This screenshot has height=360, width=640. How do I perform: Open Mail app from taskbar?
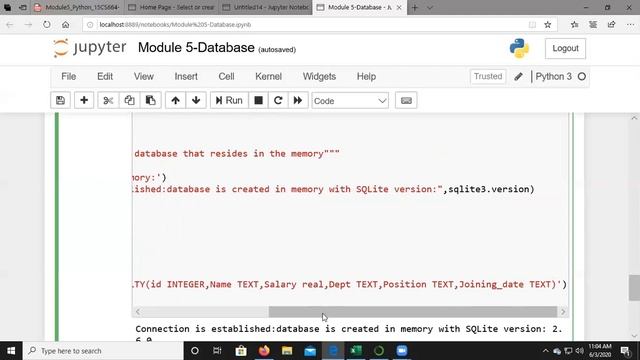coord(310,351)
